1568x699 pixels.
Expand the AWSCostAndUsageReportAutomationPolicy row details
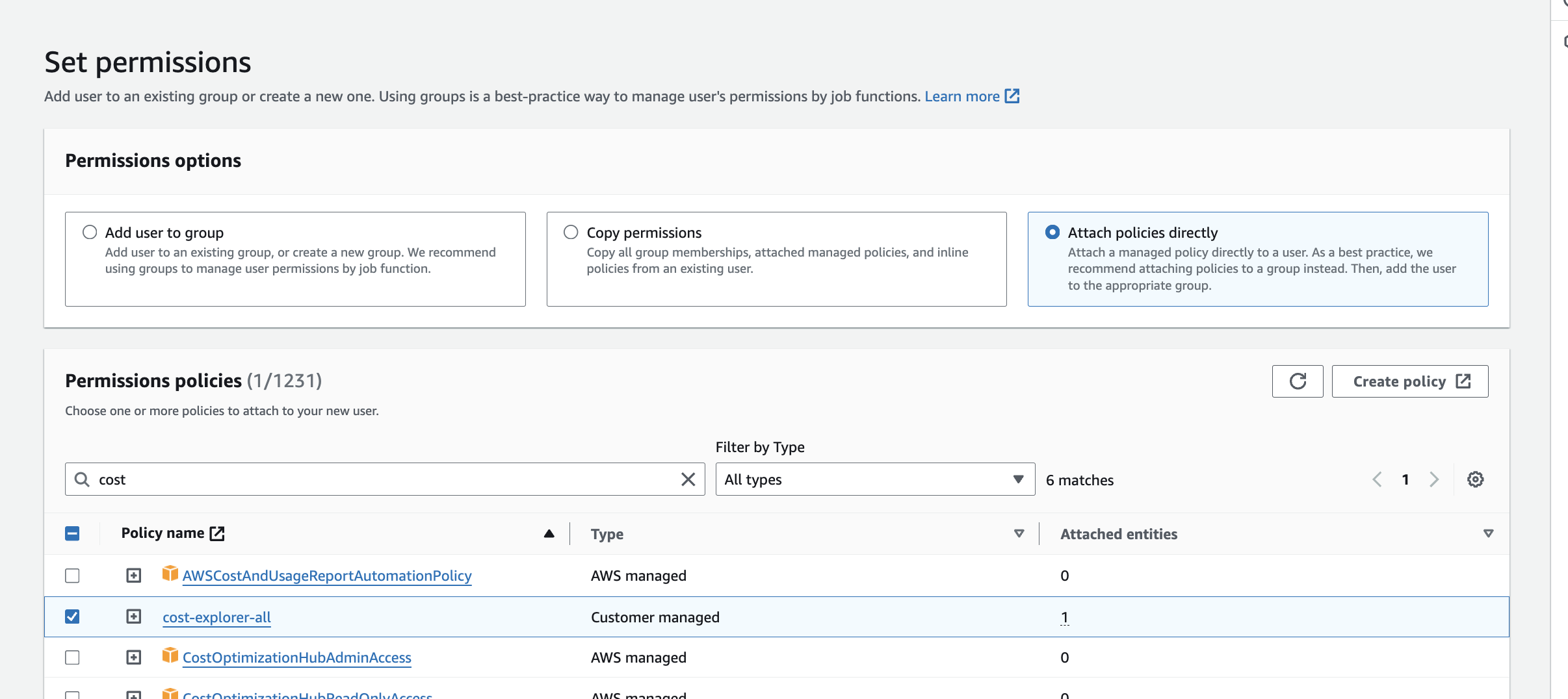pyautogui.click(x=133, y=576)
